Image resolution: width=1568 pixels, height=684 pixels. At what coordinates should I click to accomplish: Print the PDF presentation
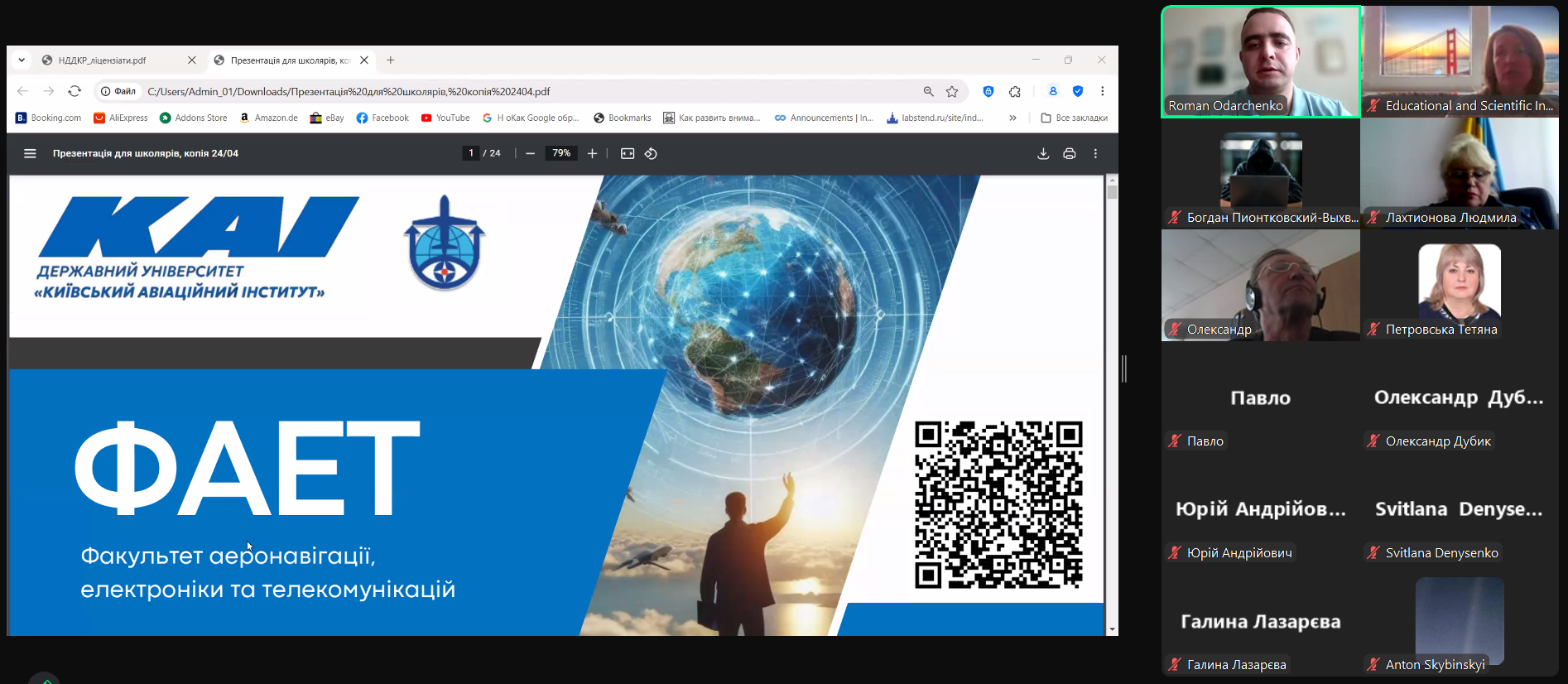tap(1070, 153)
